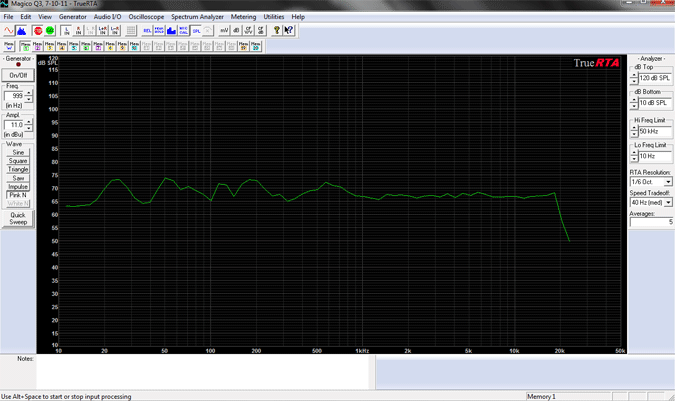
Task: Select the Sine waveform option
Action: pyautogui.click(x=18, y=152)
